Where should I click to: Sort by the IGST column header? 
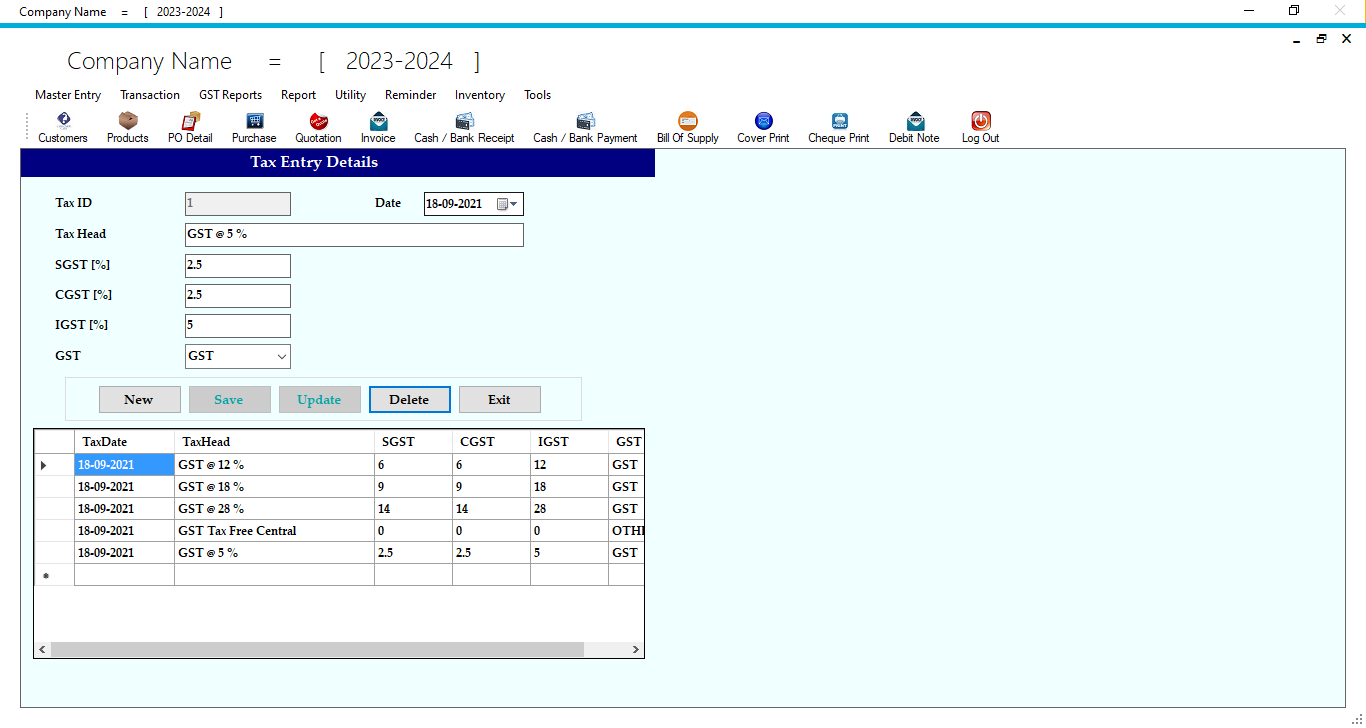569,441
